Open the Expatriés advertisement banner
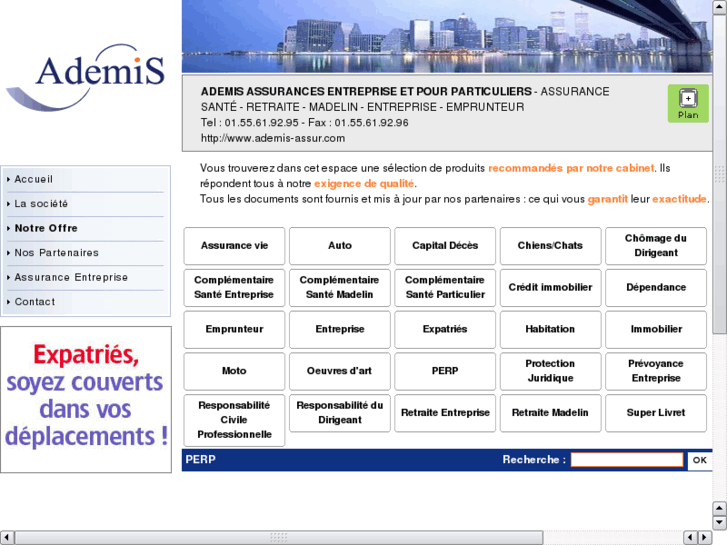 click(86, 399)
